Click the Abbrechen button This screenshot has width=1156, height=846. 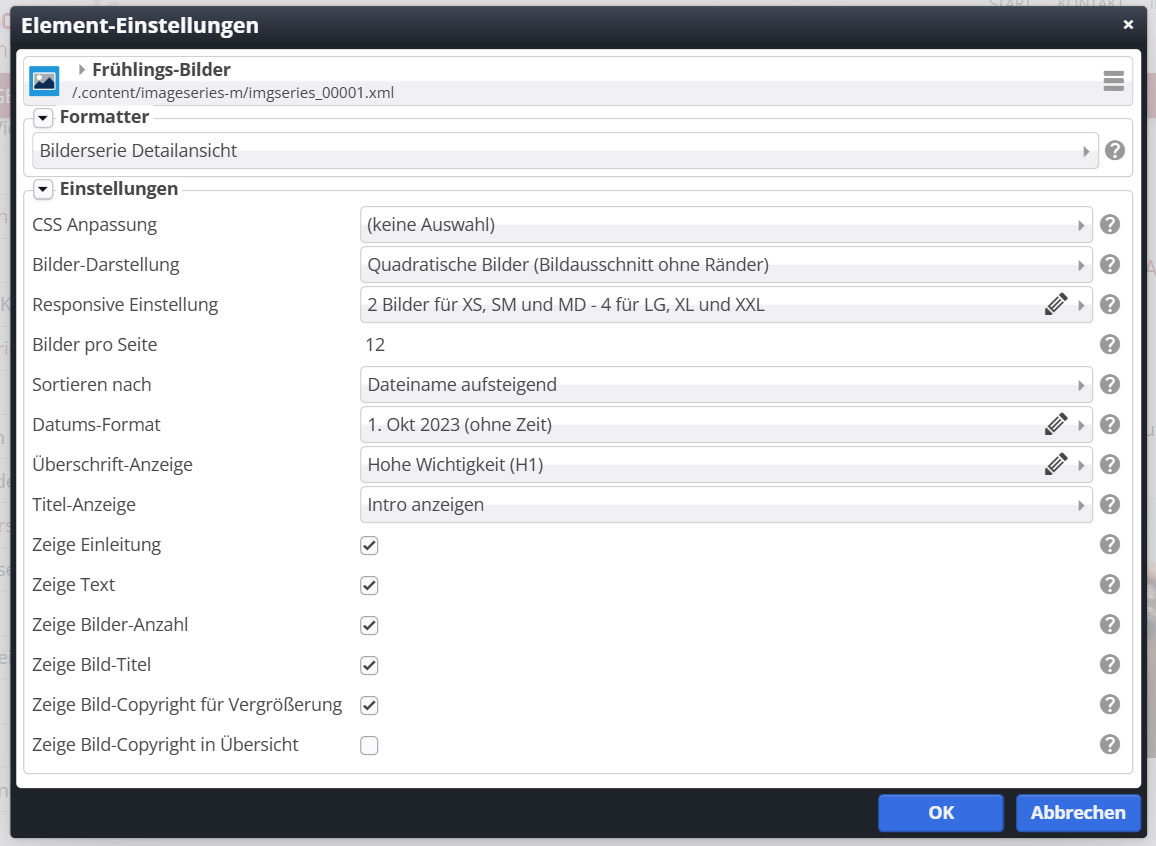pyautogui.click(x=1078, y=813)
